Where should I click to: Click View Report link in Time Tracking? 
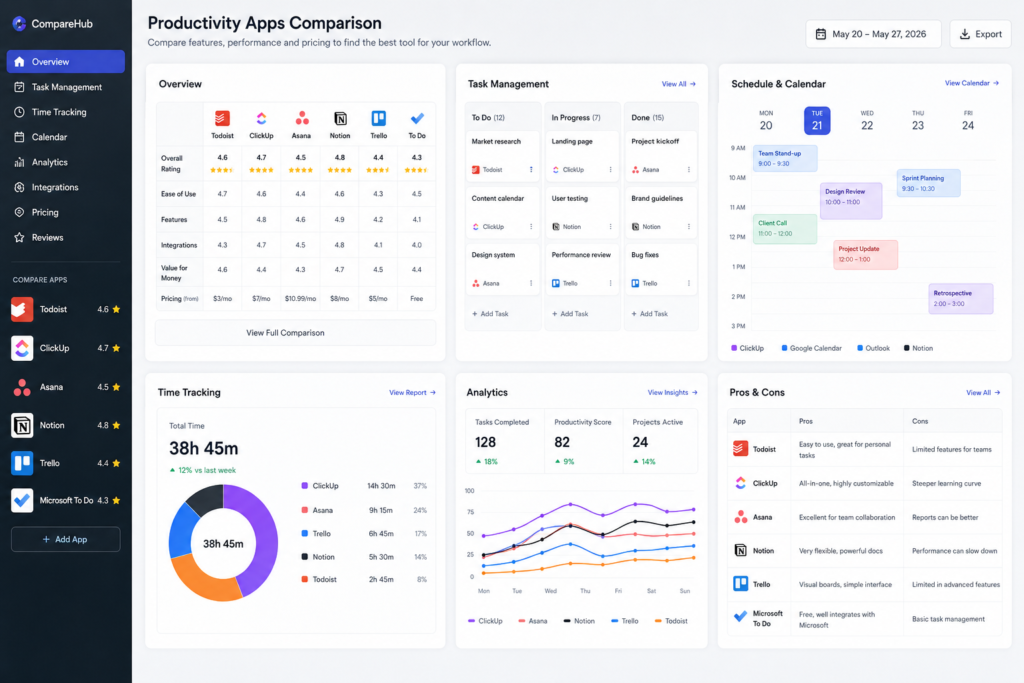click(412, 392)
